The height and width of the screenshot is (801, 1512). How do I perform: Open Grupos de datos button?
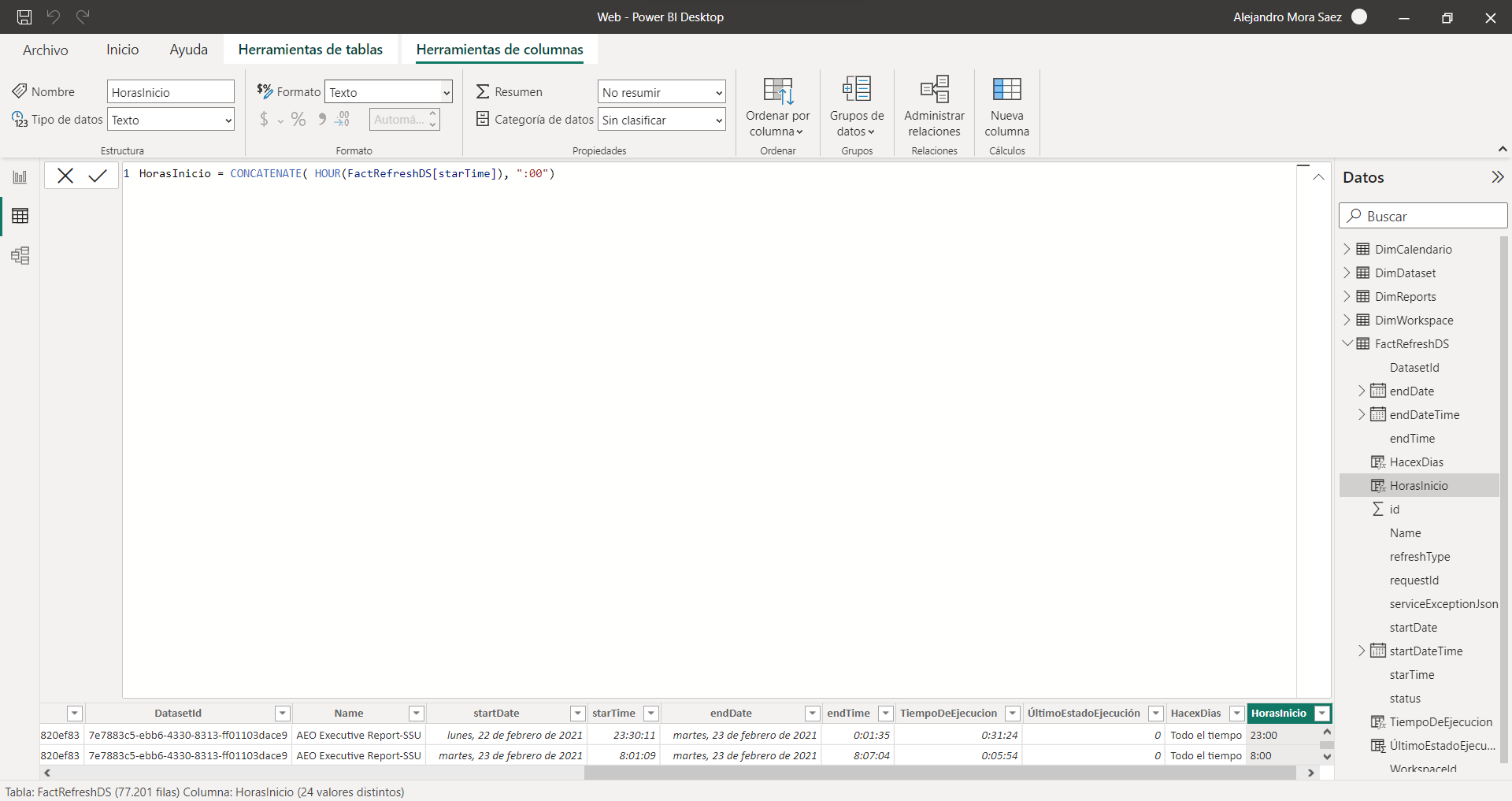pos(856,106)
